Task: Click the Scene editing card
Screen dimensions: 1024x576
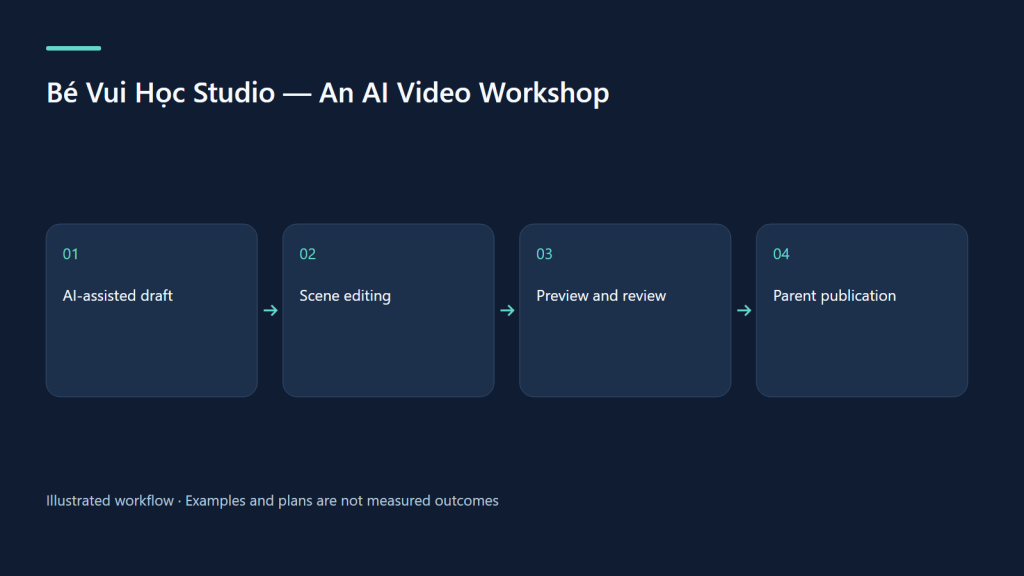Action: point(389,310)
